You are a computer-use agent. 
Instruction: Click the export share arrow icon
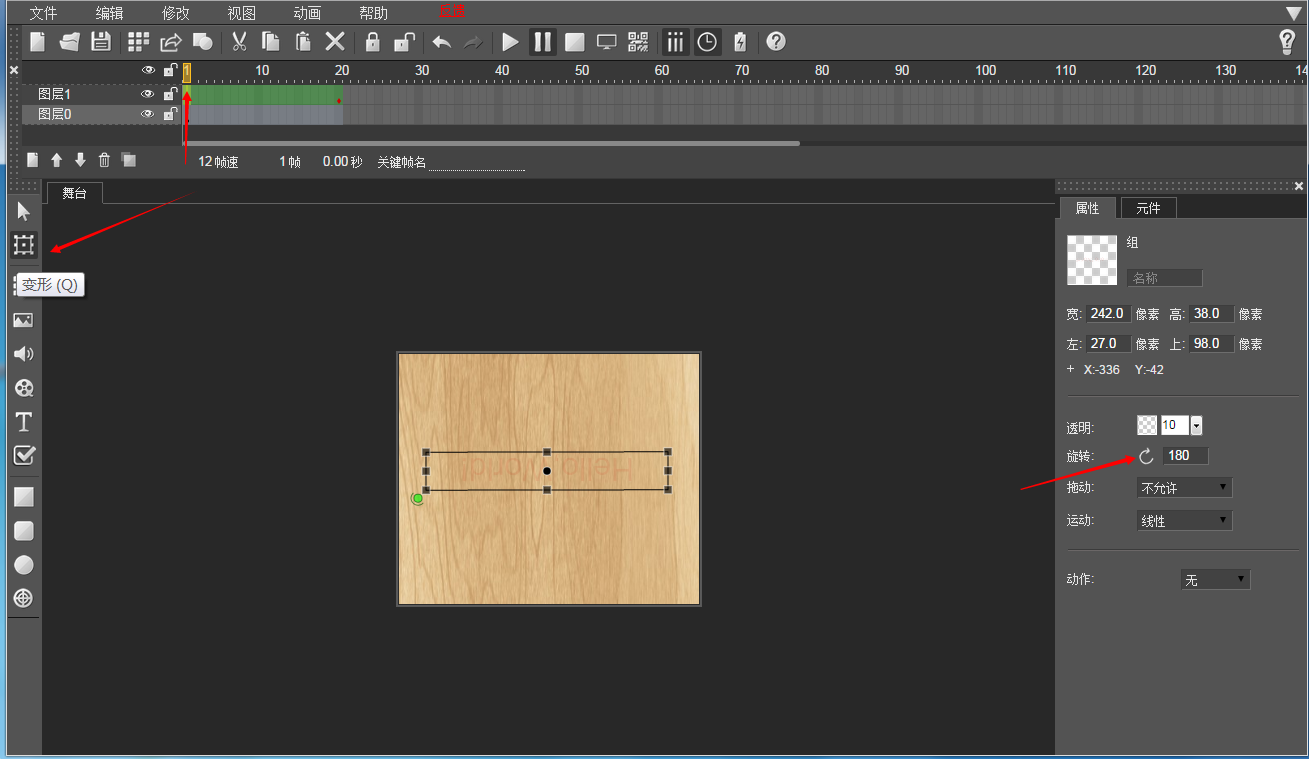(171, 42)
